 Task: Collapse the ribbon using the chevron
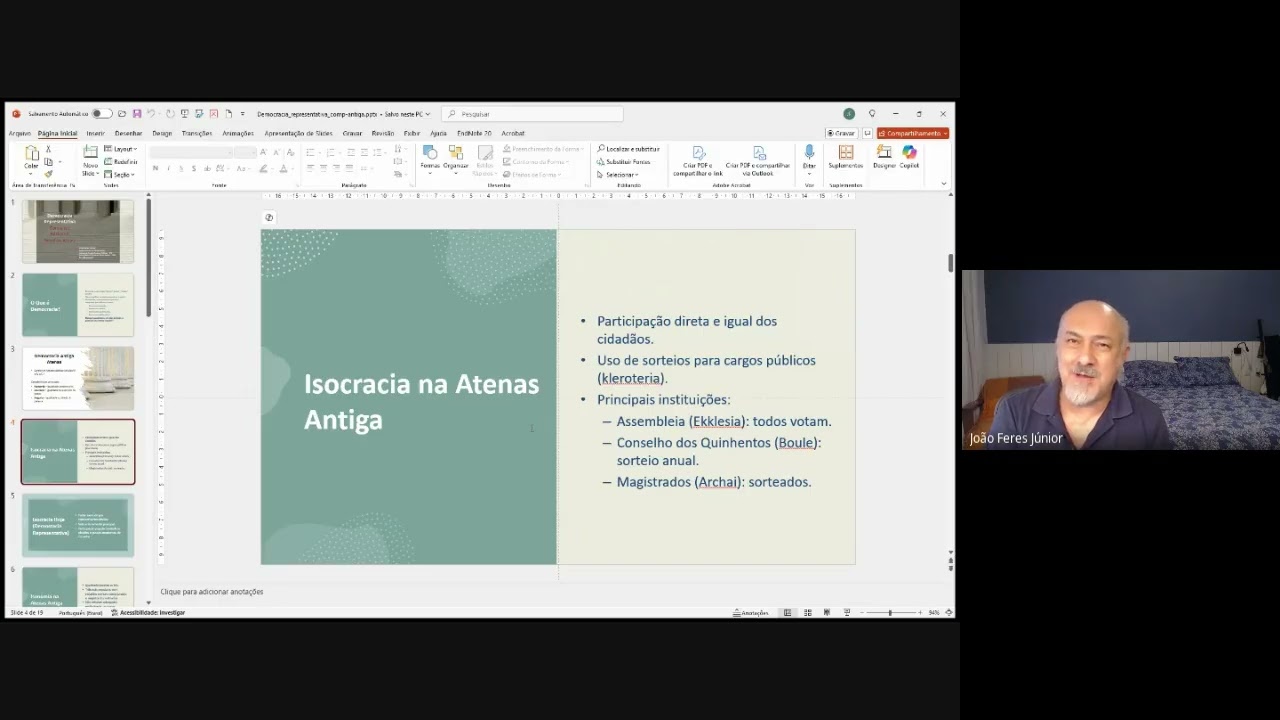pyautogui.click(x=943, y=184)
